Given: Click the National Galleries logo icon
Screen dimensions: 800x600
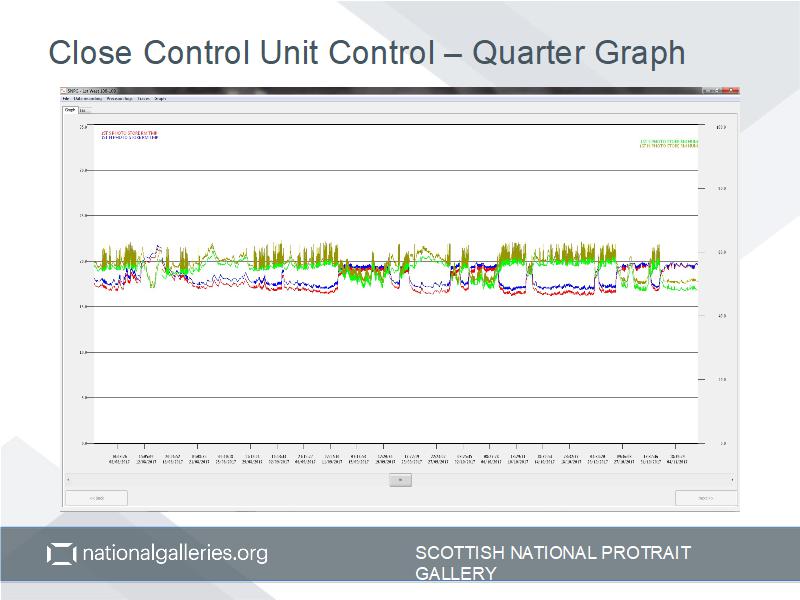Looking at the screenshot, I should tap(61, 554).
